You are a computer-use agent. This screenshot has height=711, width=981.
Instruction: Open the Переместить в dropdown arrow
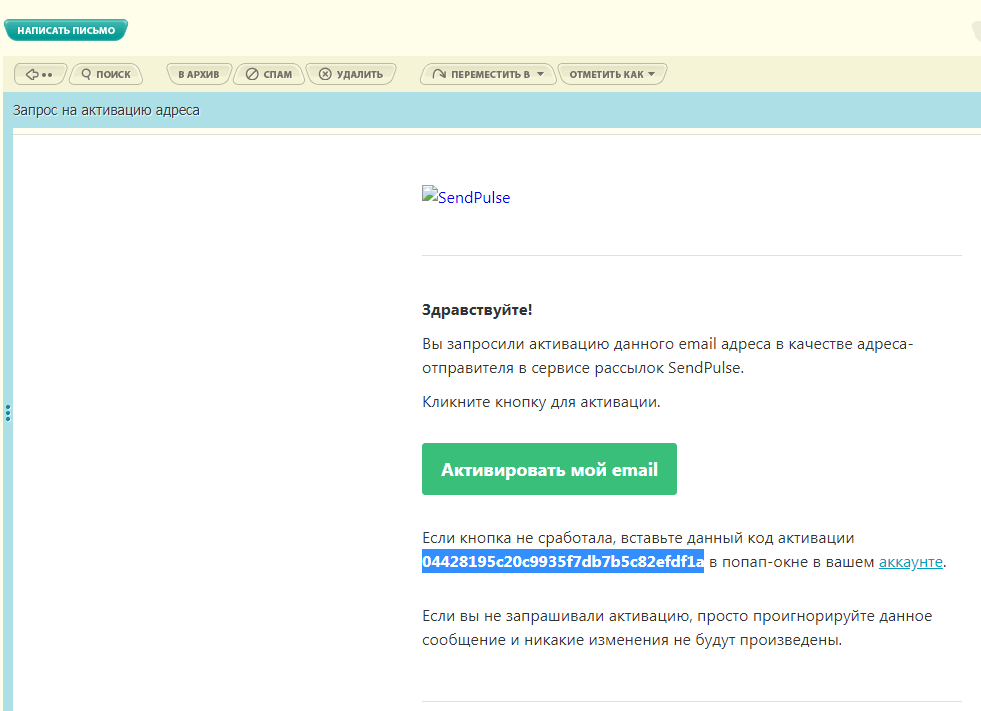(541, 74)
